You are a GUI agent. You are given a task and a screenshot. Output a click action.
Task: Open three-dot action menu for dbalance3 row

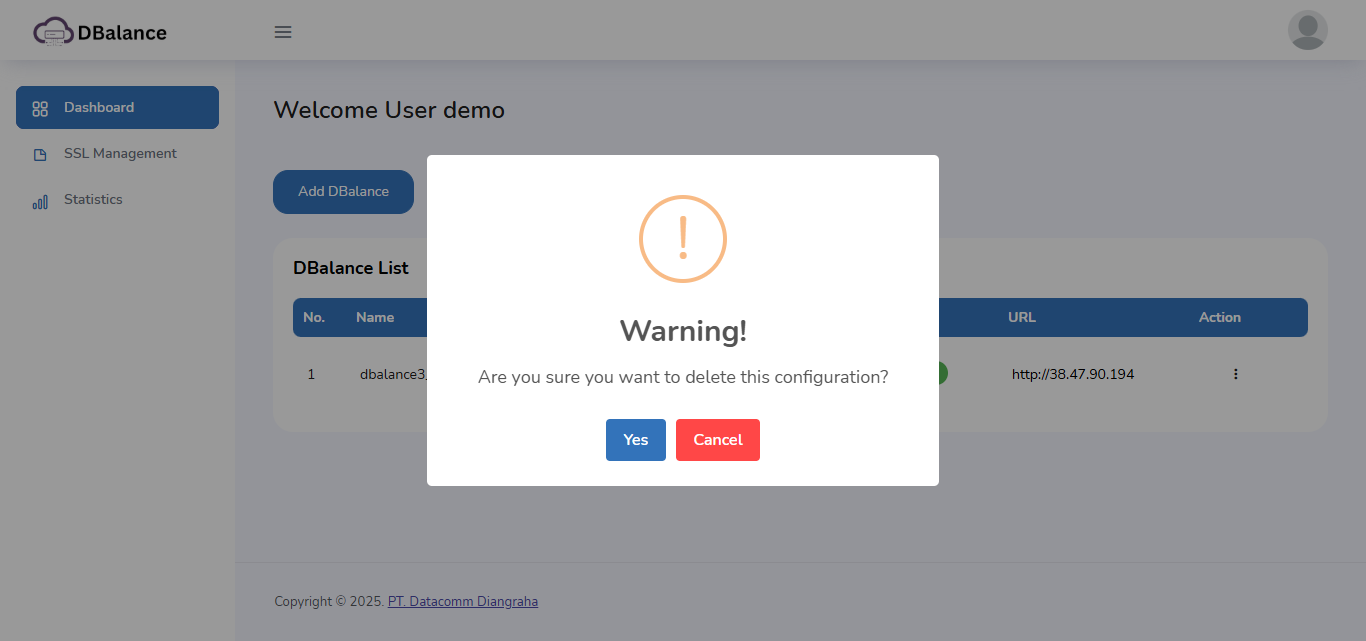pyautogui.click(x=1235, y=374)
